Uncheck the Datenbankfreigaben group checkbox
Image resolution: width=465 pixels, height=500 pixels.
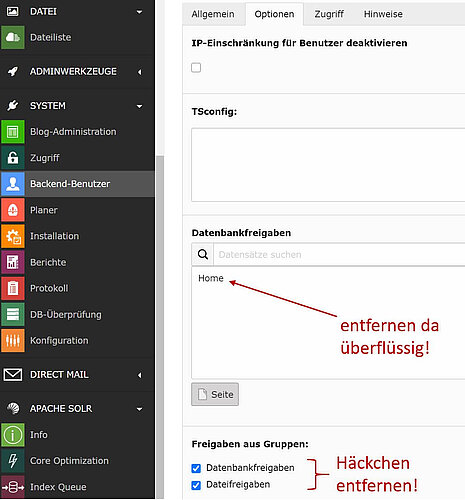[x=196, y=468]
